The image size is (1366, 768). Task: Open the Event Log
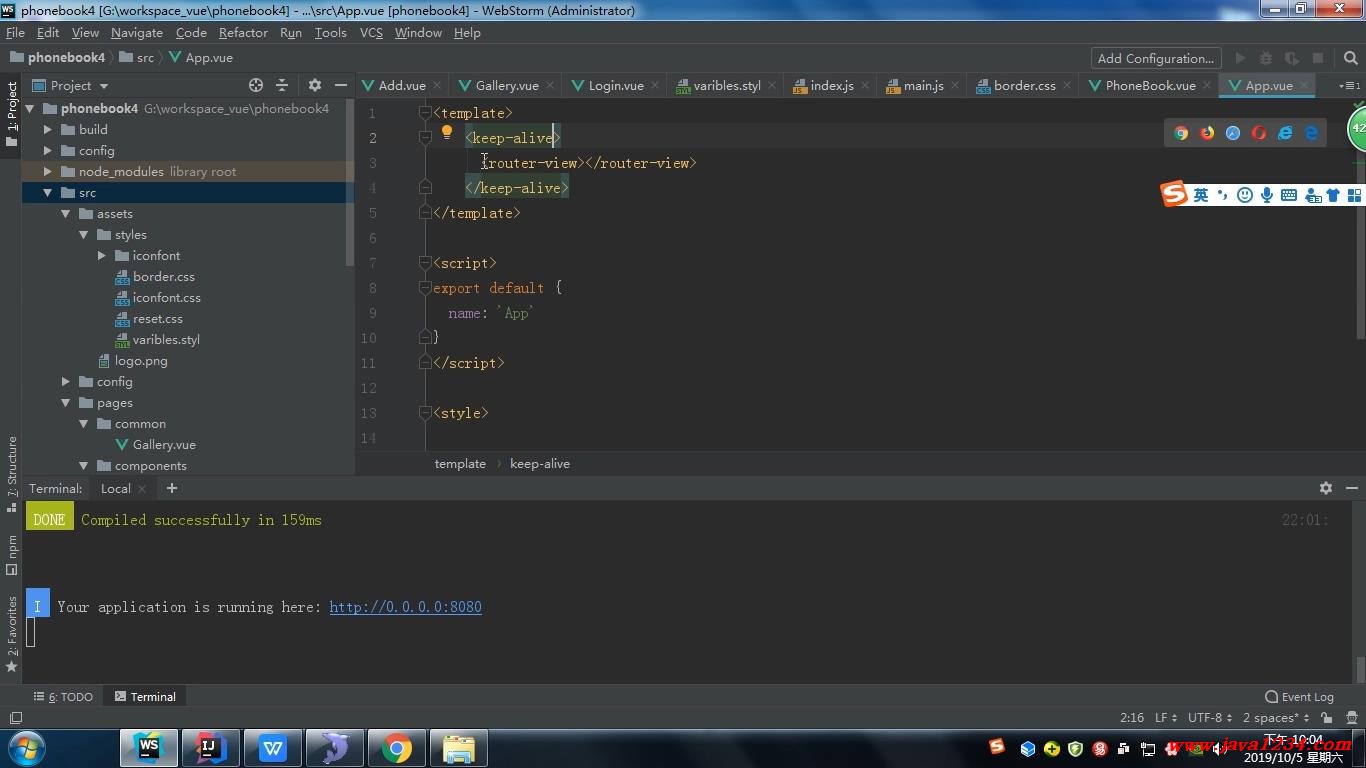tap(1299, 697)
